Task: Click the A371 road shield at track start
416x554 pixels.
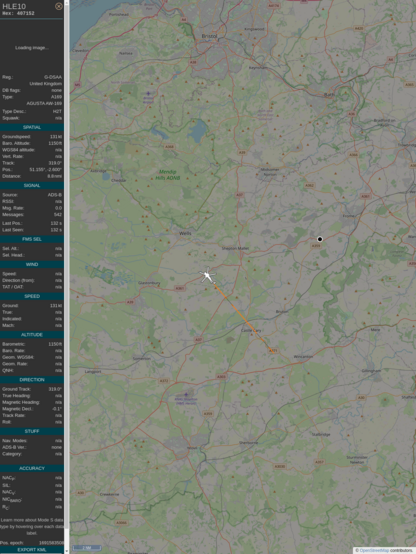Action: [x=273, y=351]
